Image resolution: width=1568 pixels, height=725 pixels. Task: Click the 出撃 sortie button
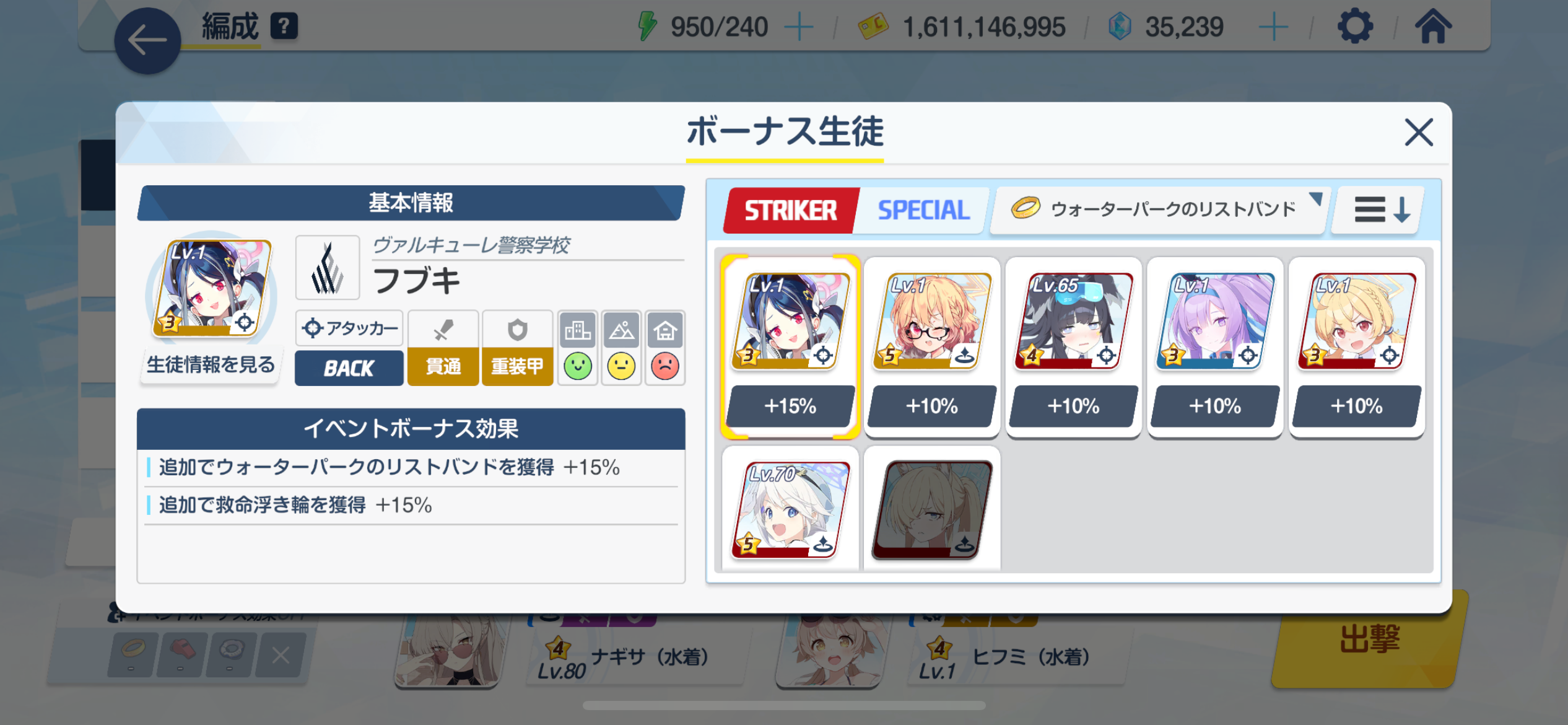1369,639
